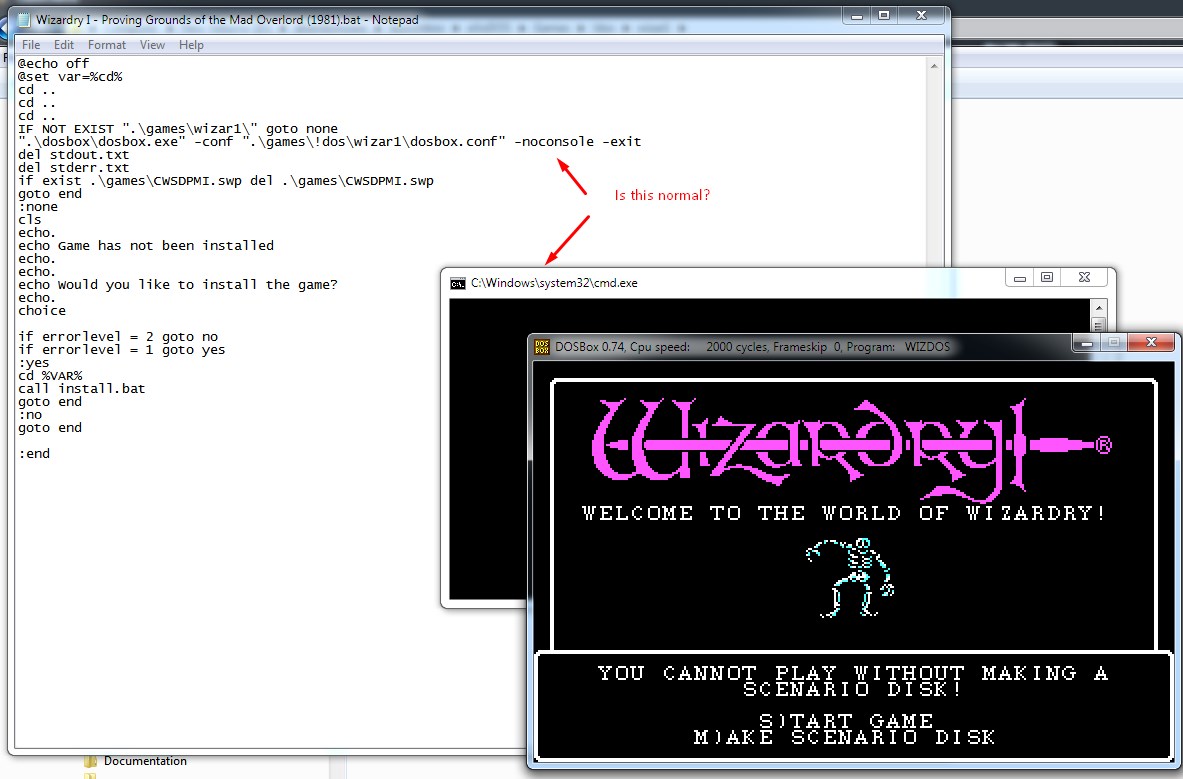The image size is (1183, 779).
Task: Click the ':none' label line
Action: pyautogui.click(x=38, y=207)
